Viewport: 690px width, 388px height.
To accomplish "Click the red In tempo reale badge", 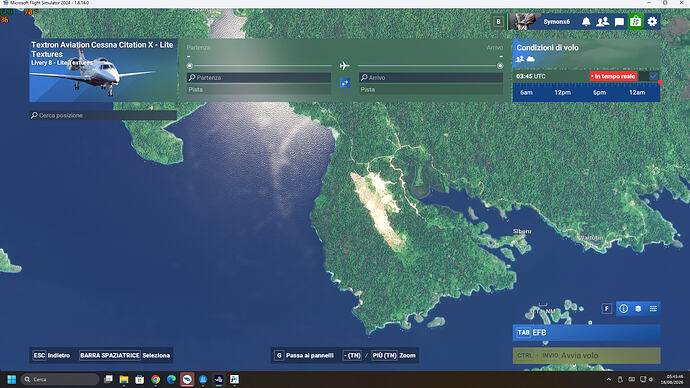I will tap(613, 76).
